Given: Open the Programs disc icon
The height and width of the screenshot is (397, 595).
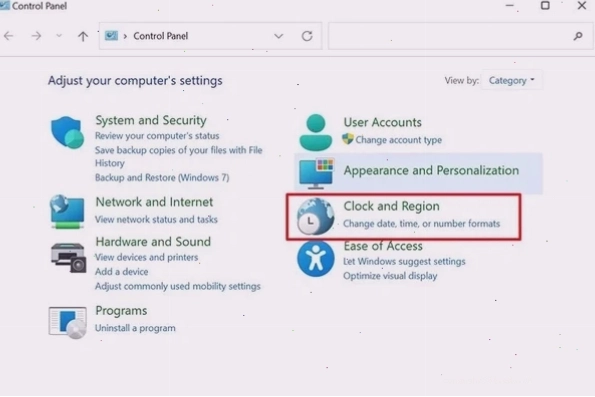Looking at the screenshot, I should pyautogui.click(x=68, y=322).
